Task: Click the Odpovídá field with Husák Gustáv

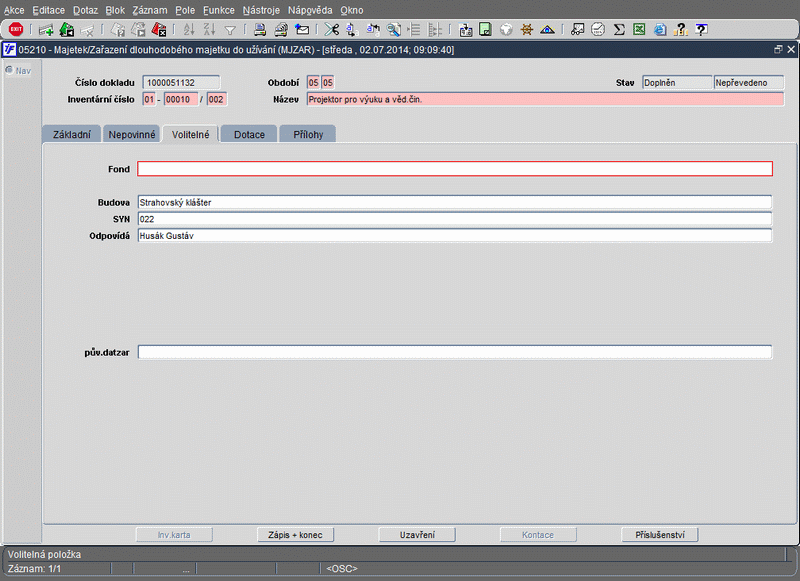Action: point(455,236)
